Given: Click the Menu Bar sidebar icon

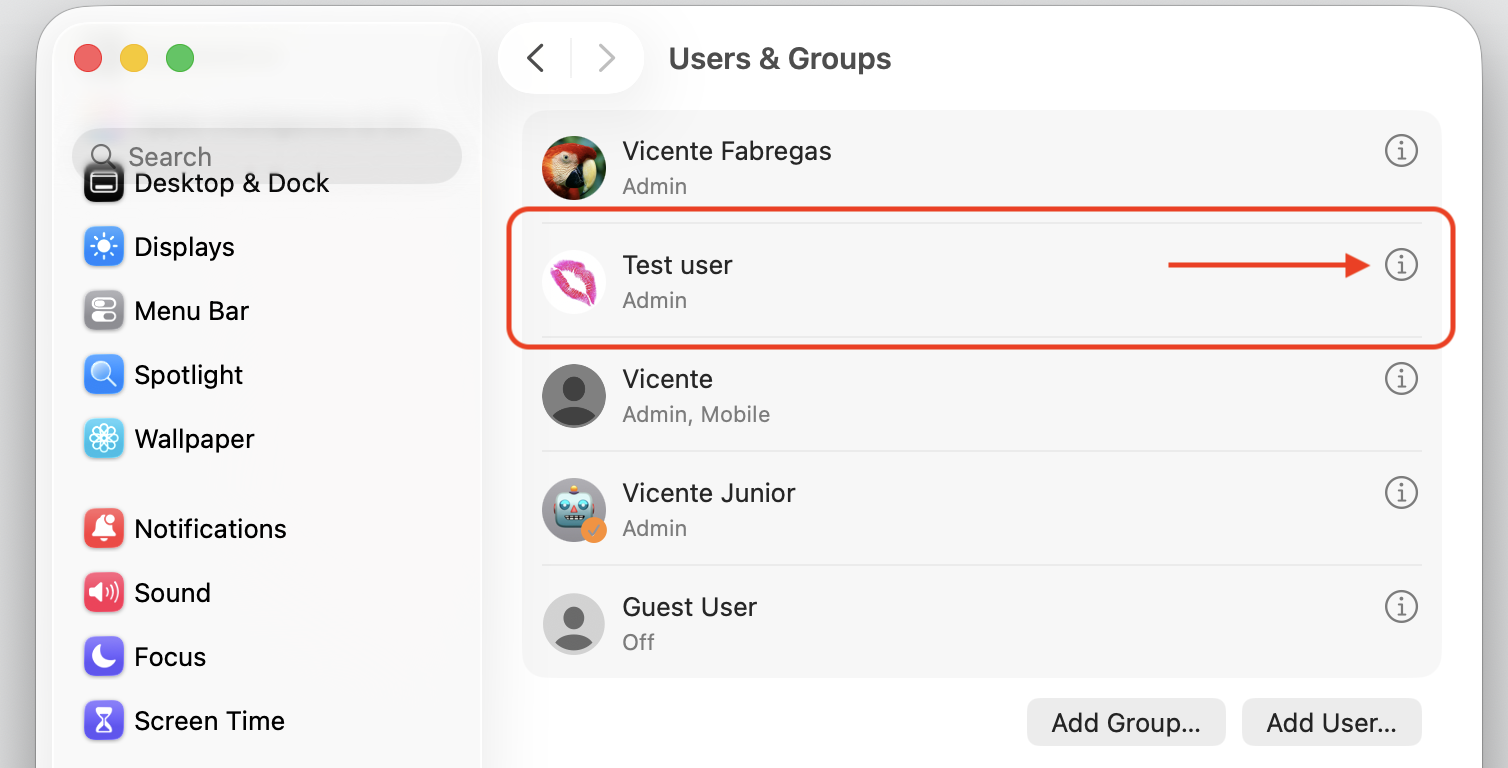Looking at the screenshot, I should tap(104, 311).
